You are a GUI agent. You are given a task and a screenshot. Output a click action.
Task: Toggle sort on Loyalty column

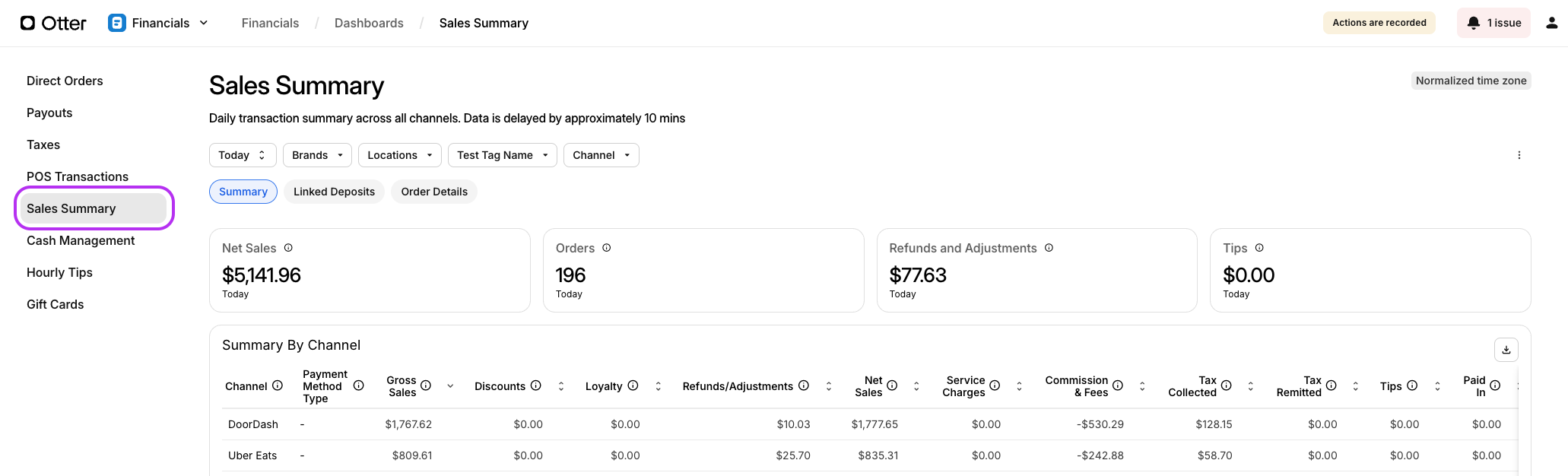point(659,386)
